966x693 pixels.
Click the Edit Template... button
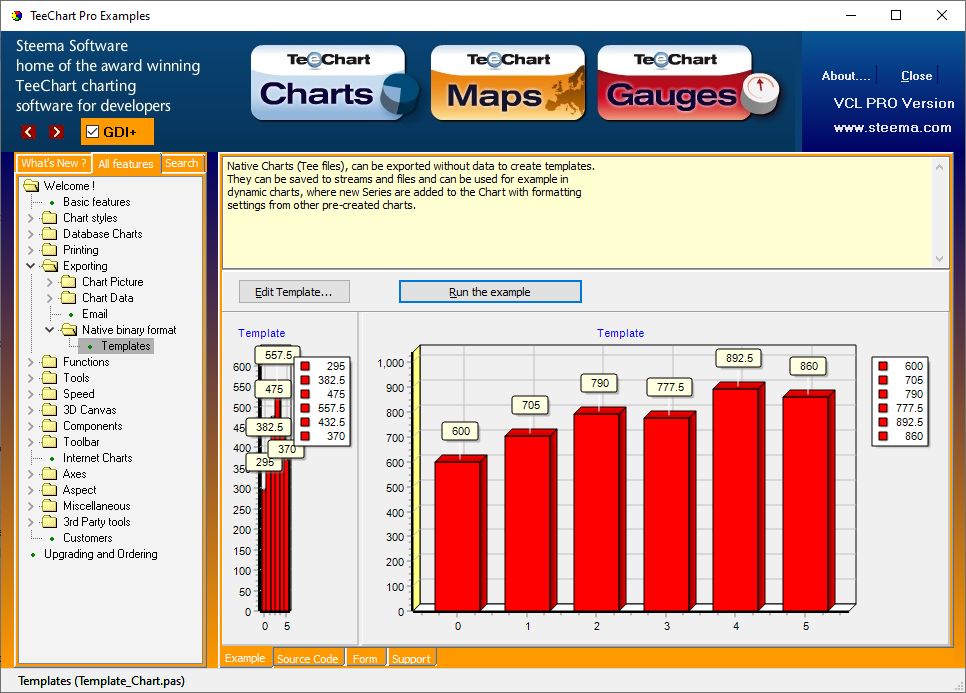pyautogui.click(x=294, y=292)
